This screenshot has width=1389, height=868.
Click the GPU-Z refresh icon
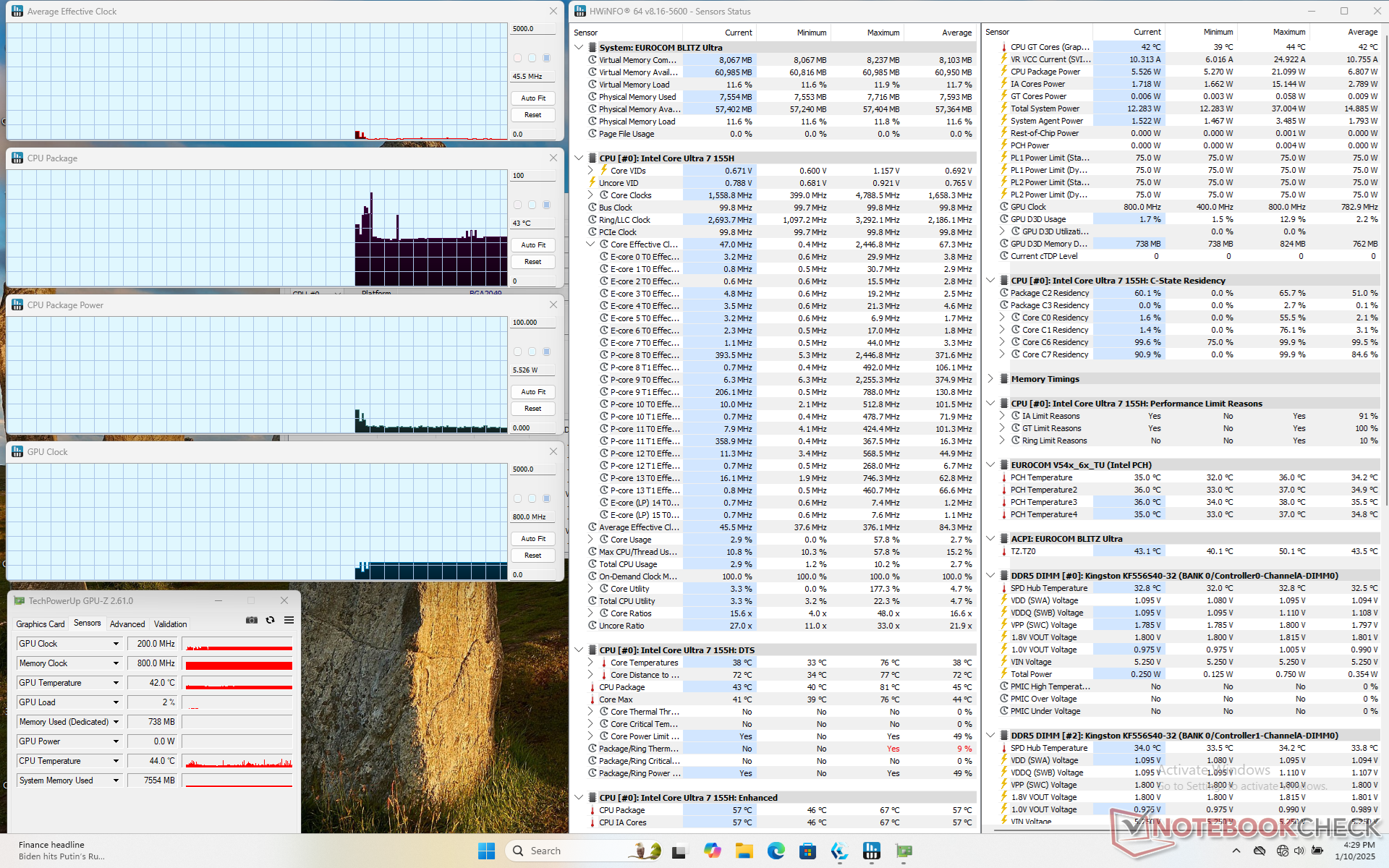(x=270, y=620)
